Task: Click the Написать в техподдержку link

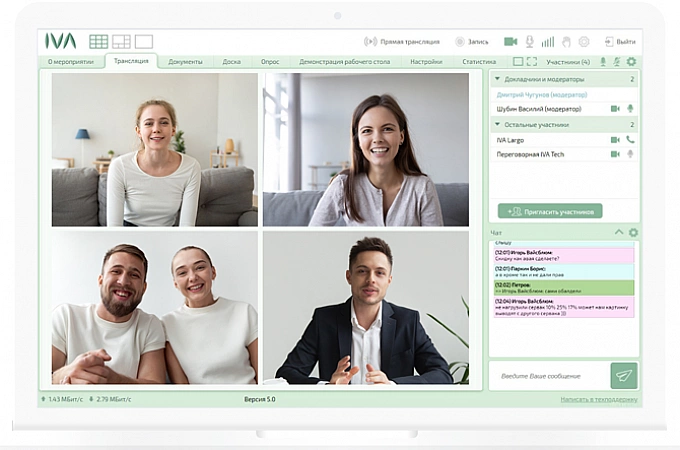Action: pos(598,399)
